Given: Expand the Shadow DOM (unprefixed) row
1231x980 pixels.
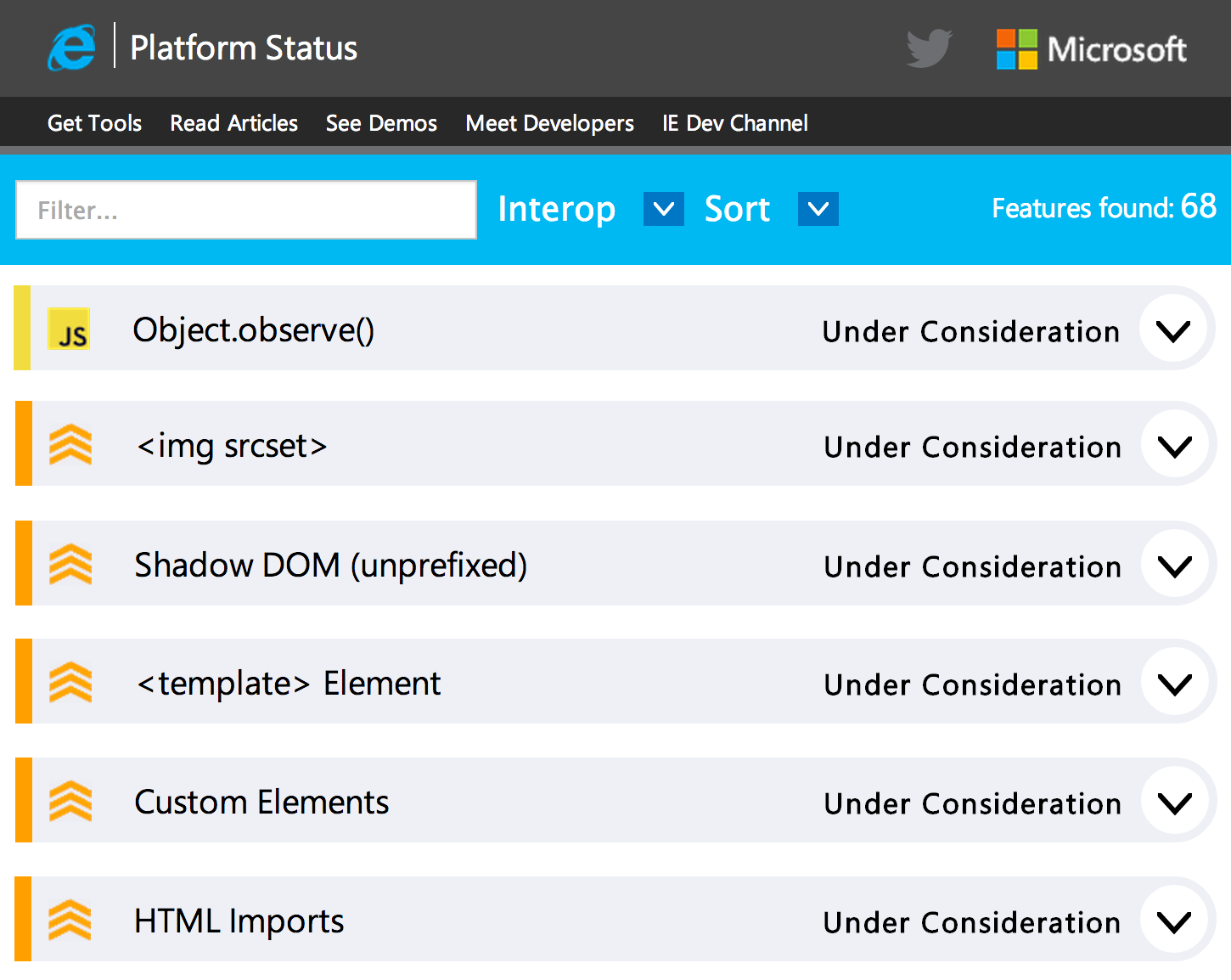Looking at the screenshot, I should [1175, 565].
